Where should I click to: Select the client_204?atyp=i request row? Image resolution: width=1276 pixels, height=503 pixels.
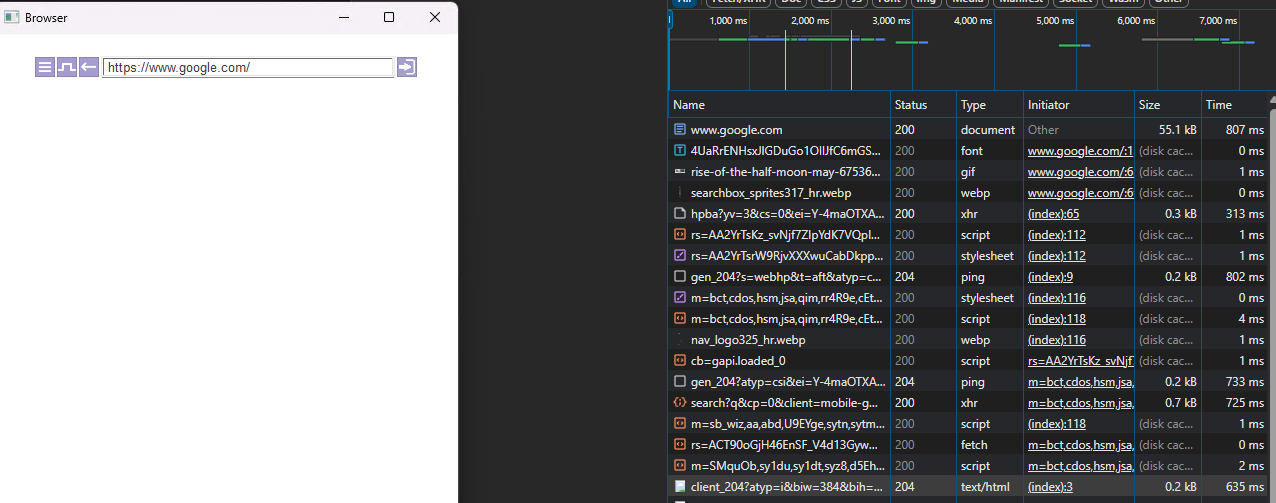[970, 487]
